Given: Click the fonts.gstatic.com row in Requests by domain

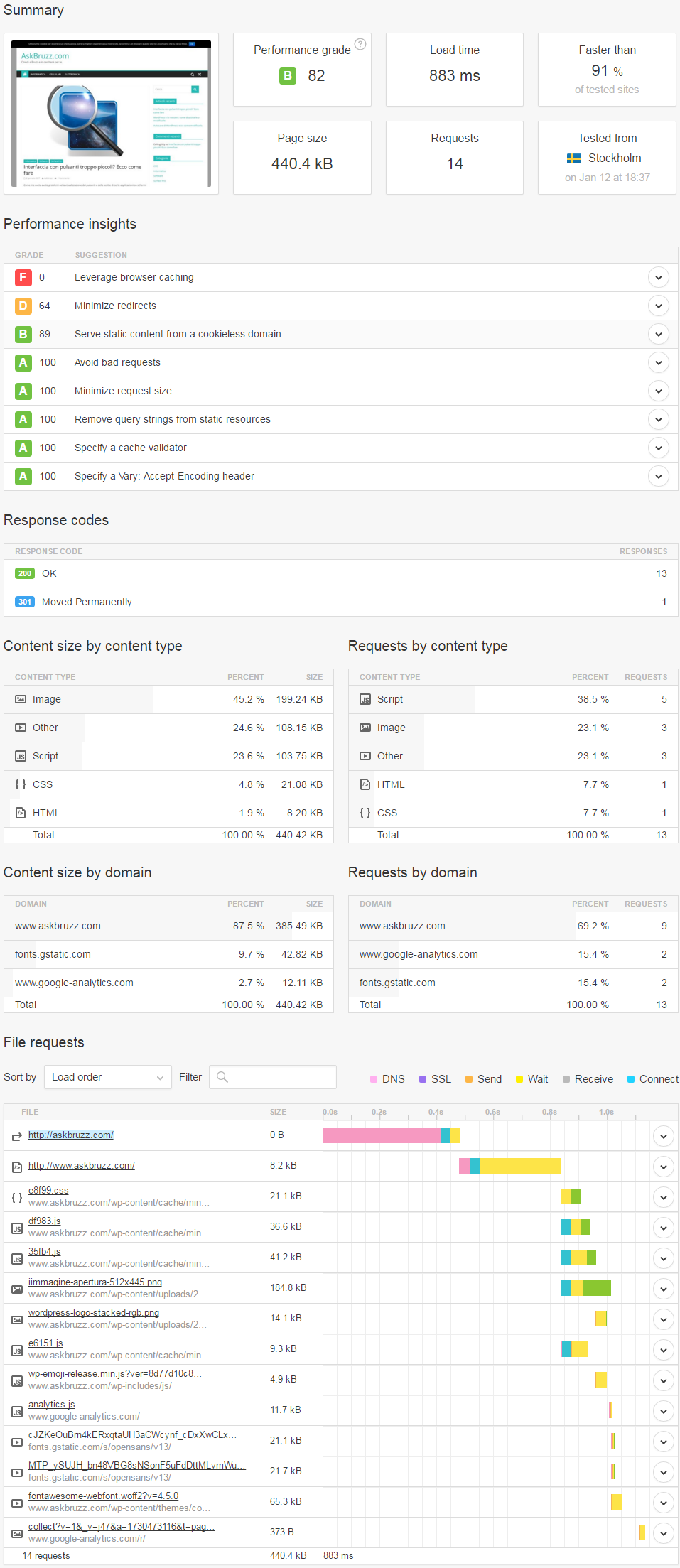Looking at the screenshot, I should pos(513,983).
